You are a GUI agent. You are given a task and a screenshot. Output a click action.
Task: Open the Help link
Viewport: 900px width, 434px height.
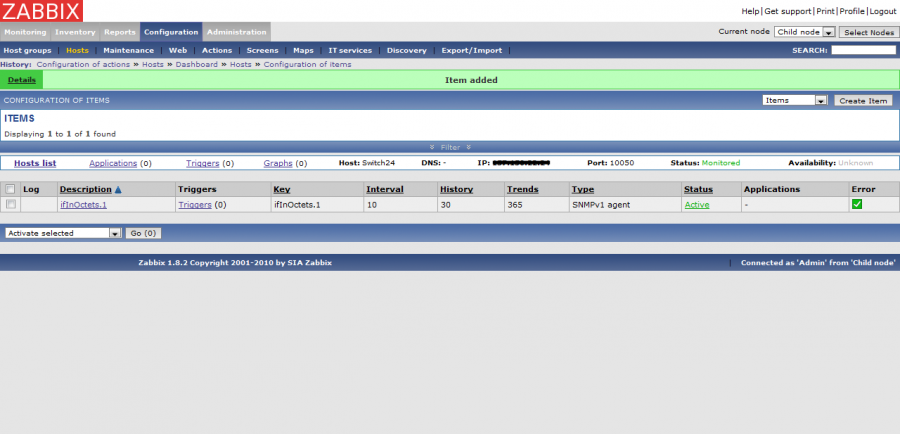(750, 11)
